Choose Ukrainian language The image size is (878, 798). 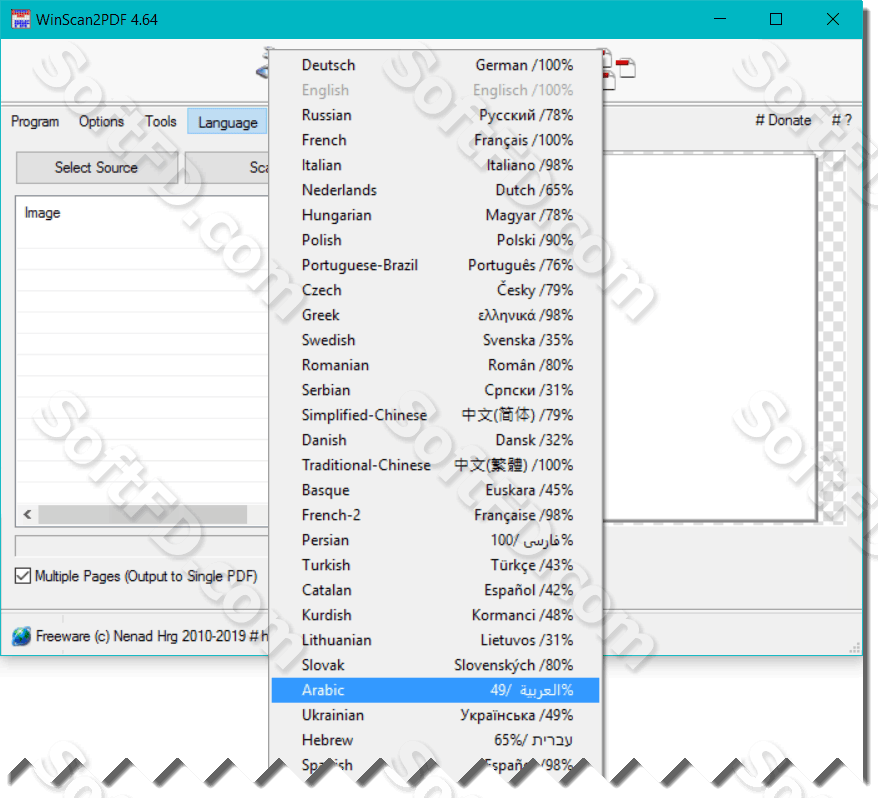click(x=435, y=715)
